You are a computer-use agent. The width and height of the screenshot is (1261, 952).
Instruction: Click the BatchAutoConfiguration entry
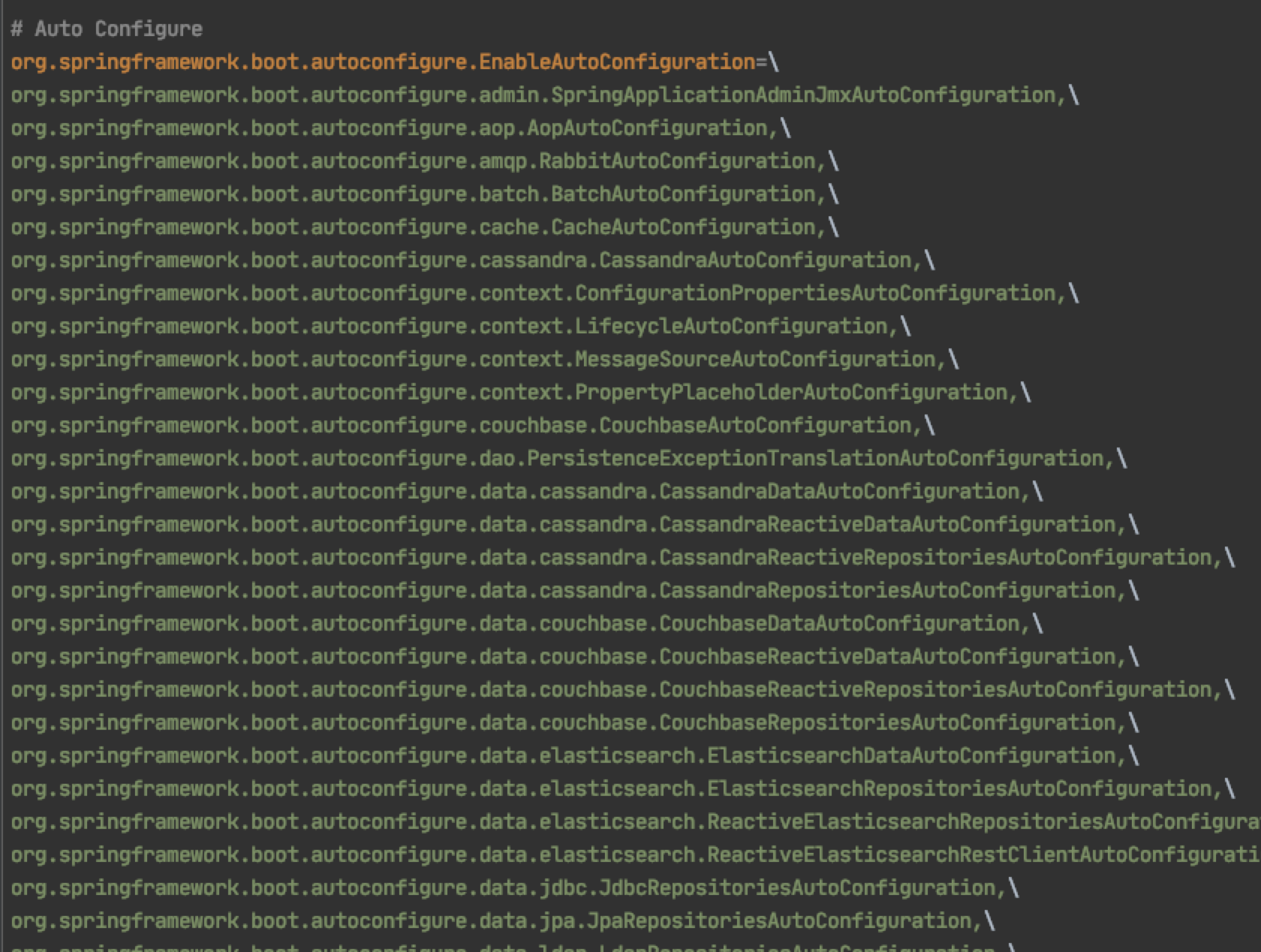tap(425, 194)
